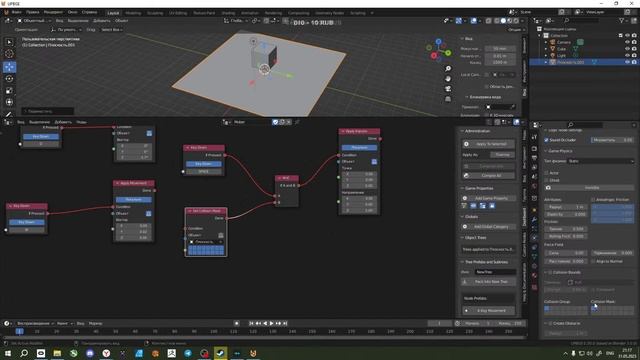Select the Select Box tool arrow icon
Screen dimensions: 640x360
9,42
